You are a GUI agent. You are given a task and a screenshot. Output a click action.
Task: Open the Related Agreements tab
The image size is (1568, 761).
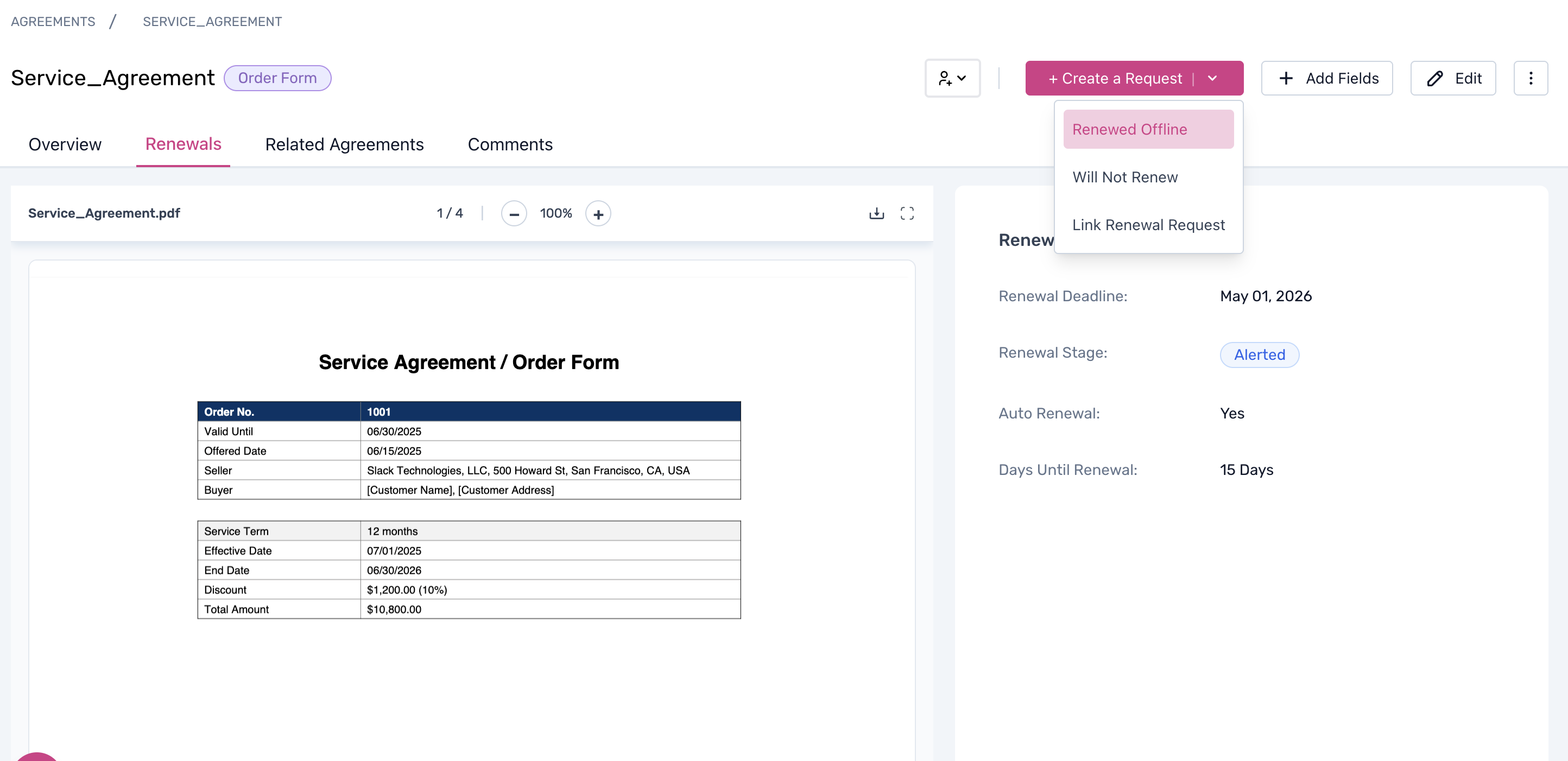[x=344, y=144]
